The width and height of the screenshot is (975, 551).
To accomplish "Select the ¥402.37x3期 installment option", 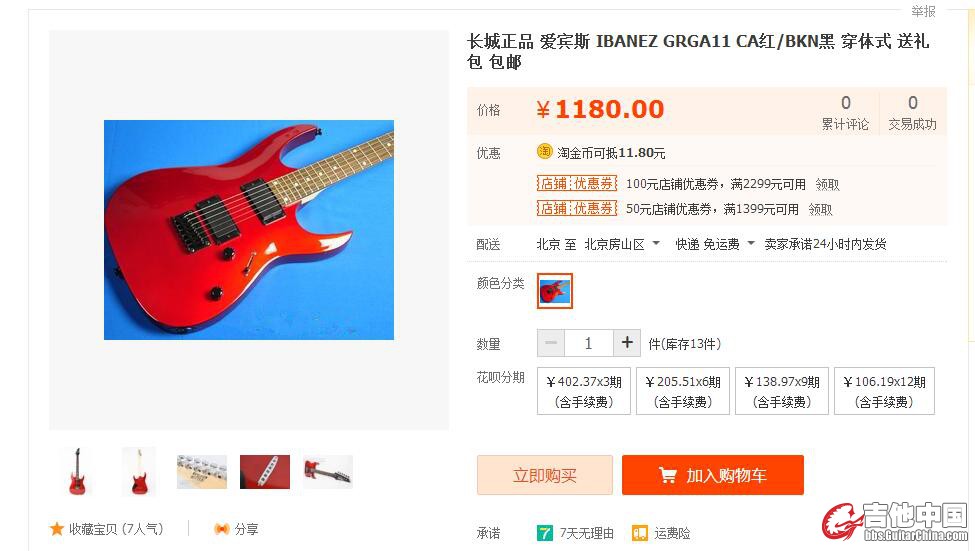I will pos(584,391).
